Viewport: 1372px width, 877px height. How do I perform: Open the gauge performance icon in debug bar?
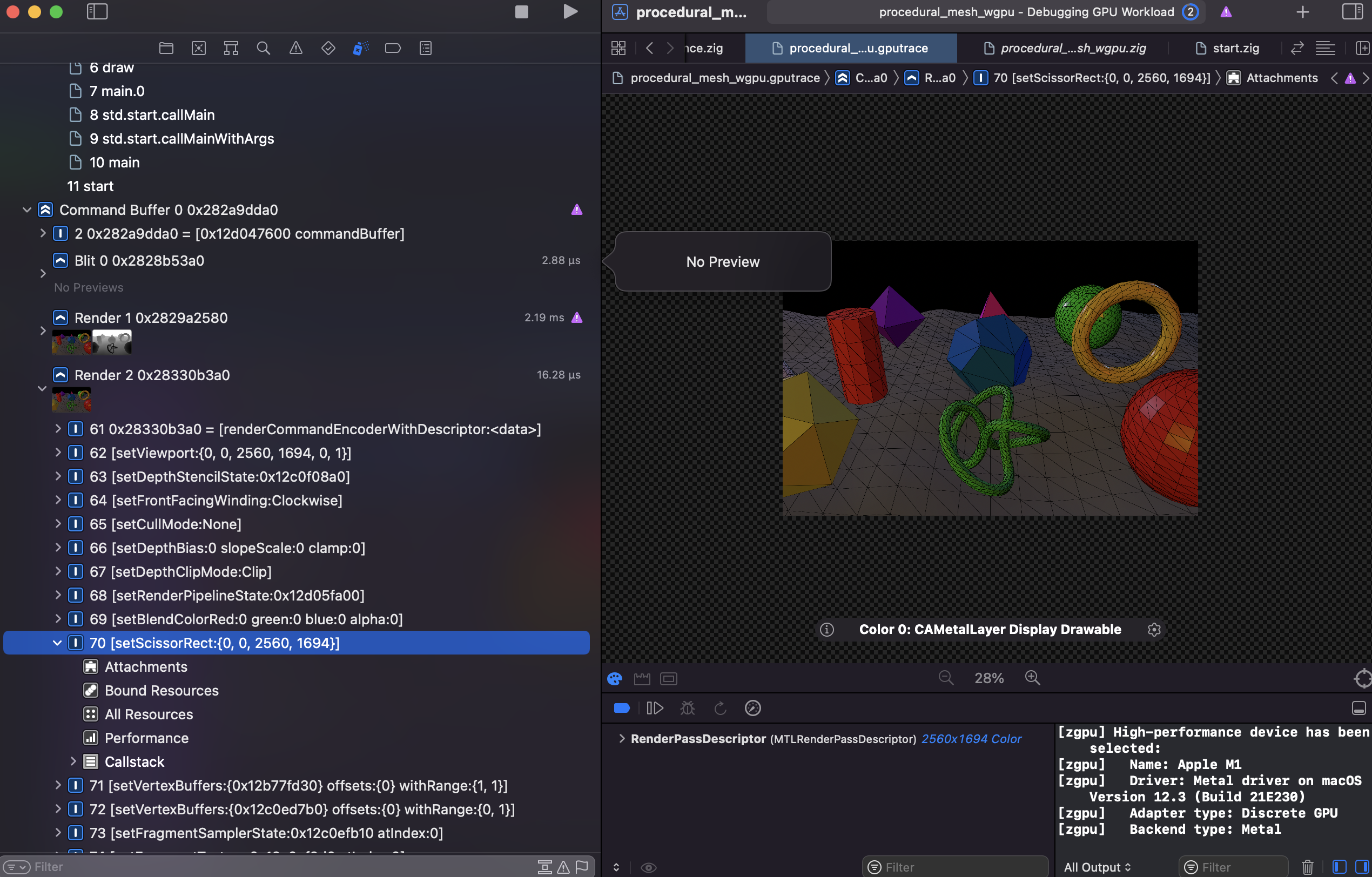click(752, 708)
